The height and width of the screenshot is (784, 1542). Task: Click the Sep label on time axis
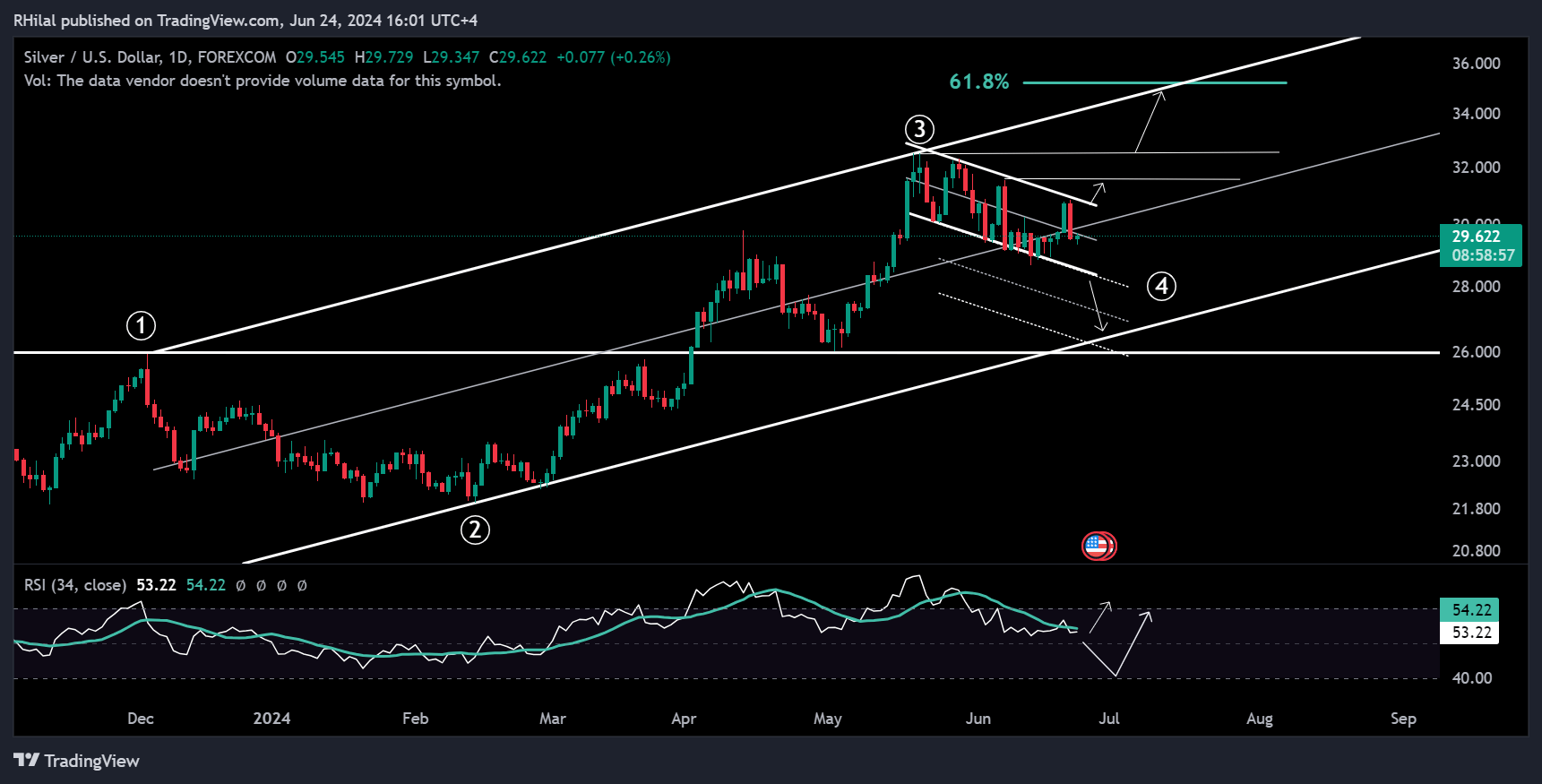[1403, 719]
